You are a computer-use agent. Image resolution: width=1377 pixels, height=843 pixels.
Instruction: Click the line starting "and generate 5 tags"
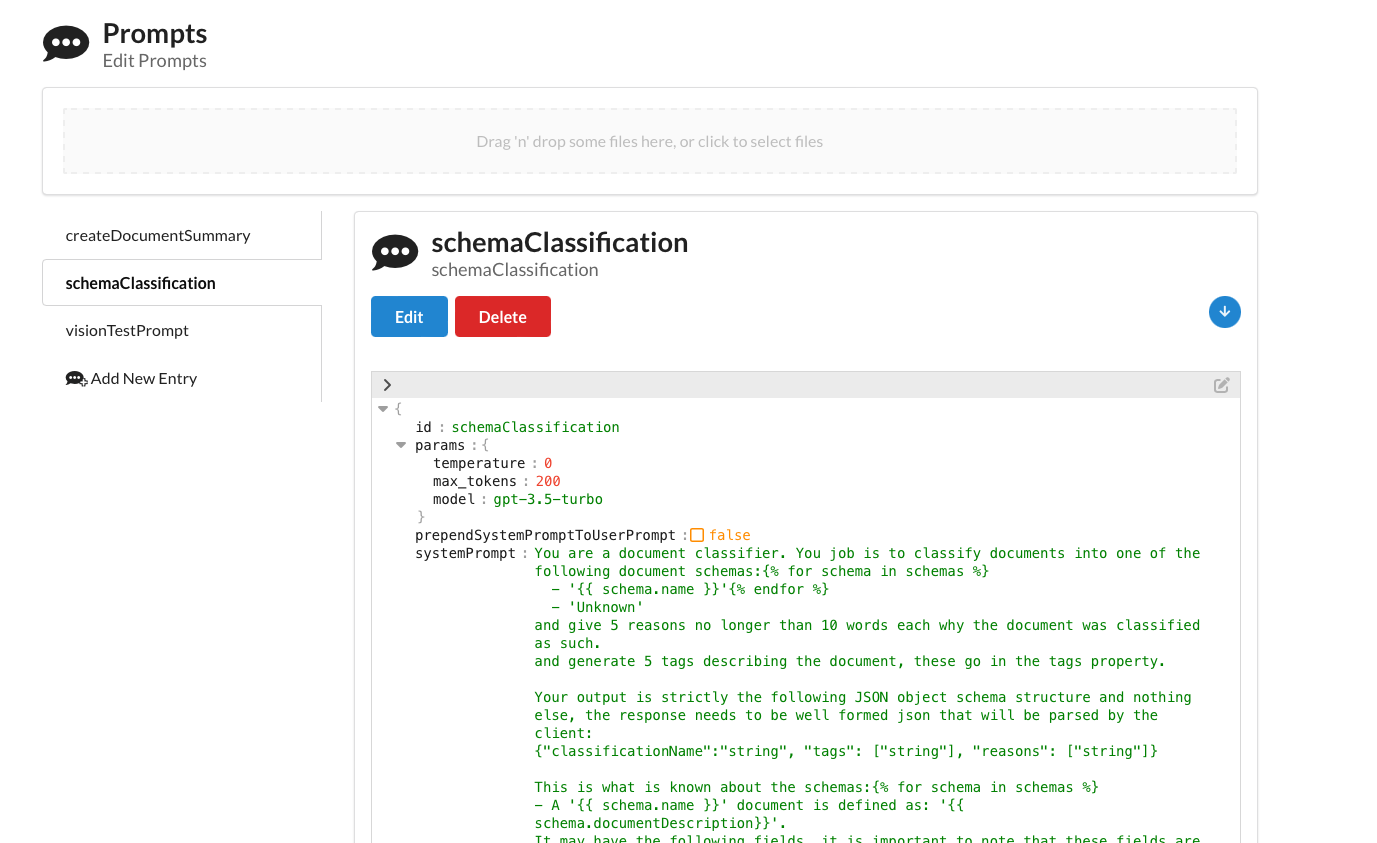[850, 661]
